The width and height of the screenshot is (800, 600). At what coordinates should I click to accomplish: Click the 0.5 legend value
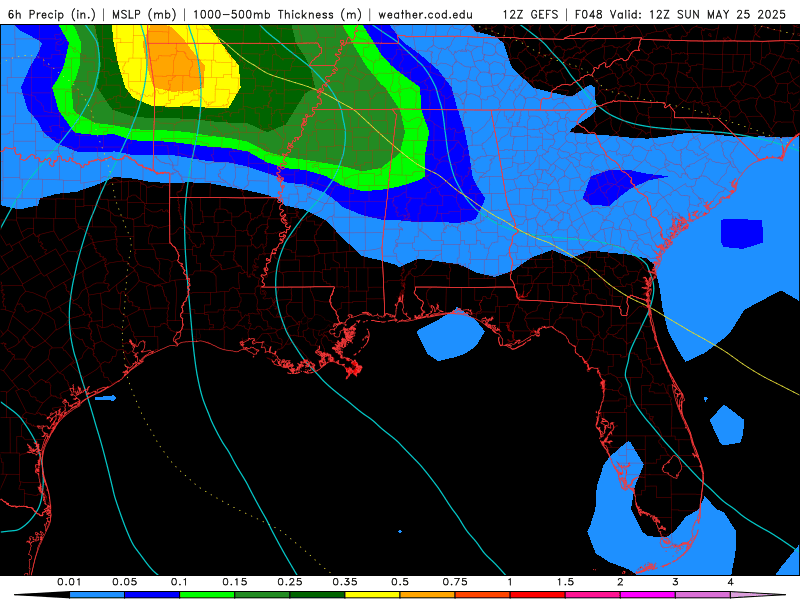point(400,582)
